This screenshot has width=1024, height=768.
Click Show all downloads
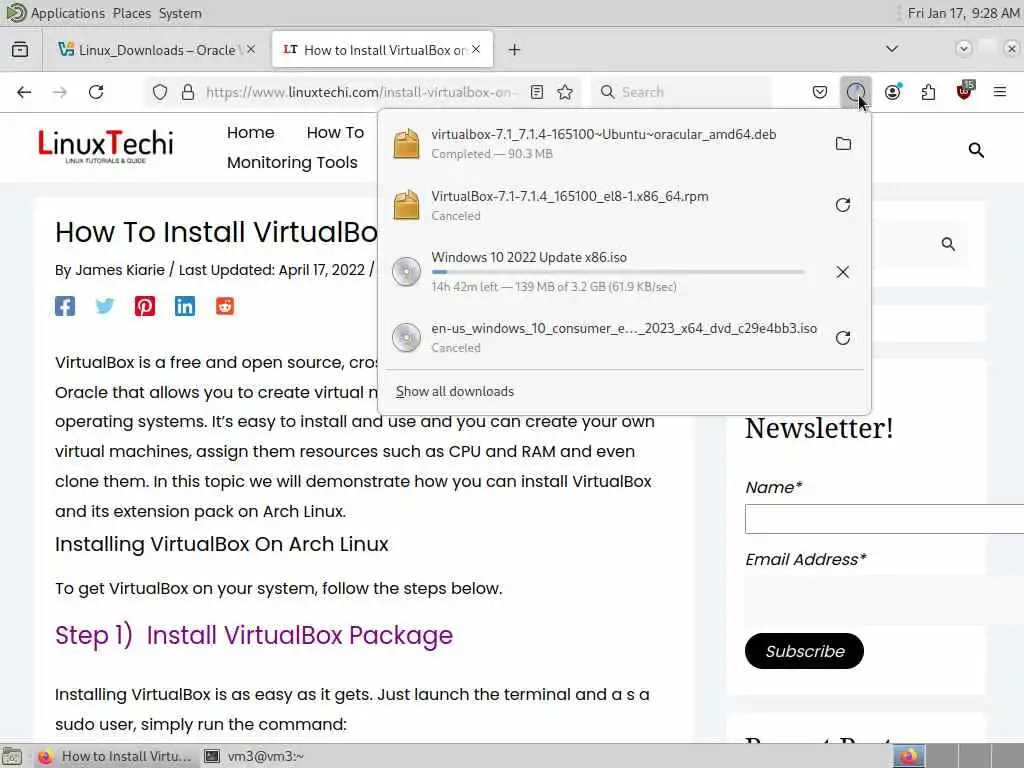(x=455, y=391)
